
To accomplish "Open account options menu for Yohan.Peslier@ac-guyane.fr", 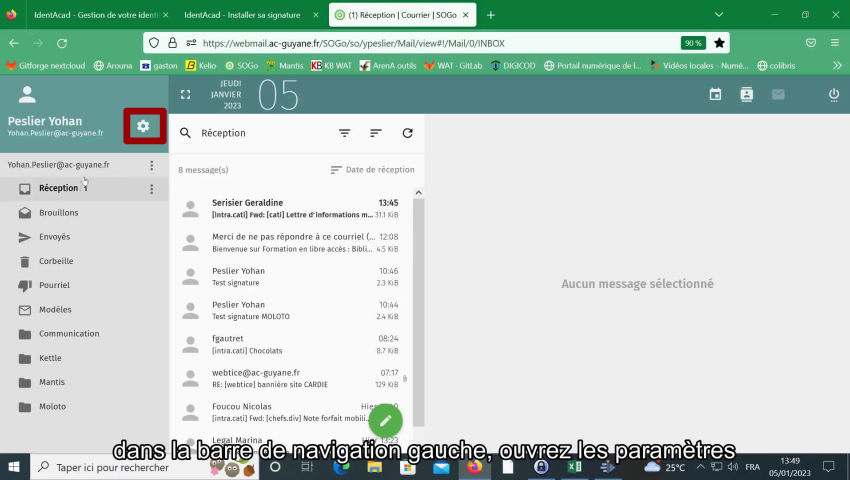I will [152, 165].
